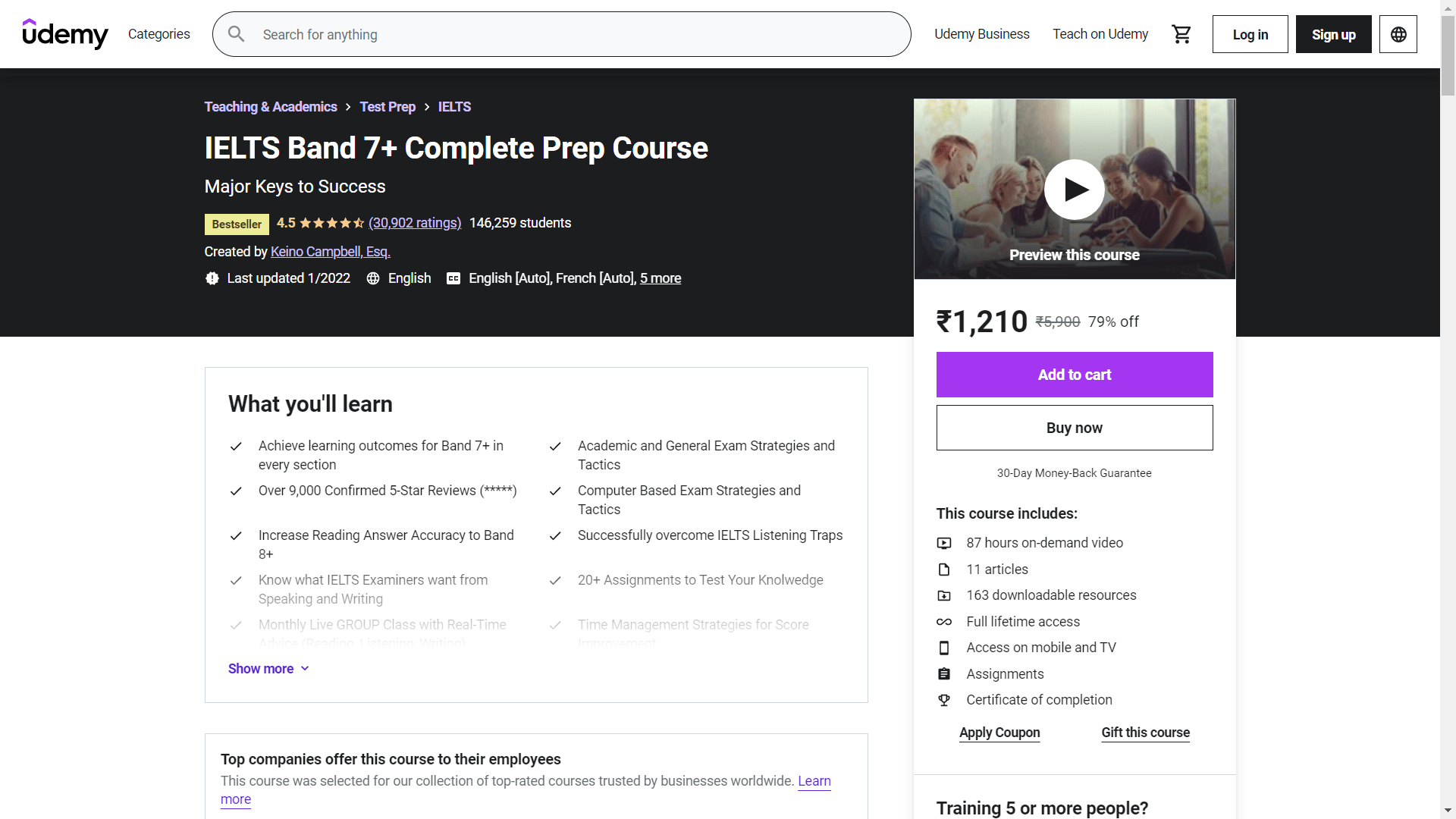Click the Buy now button
Screen dimensions: 1456x819
pos(1075,428)
